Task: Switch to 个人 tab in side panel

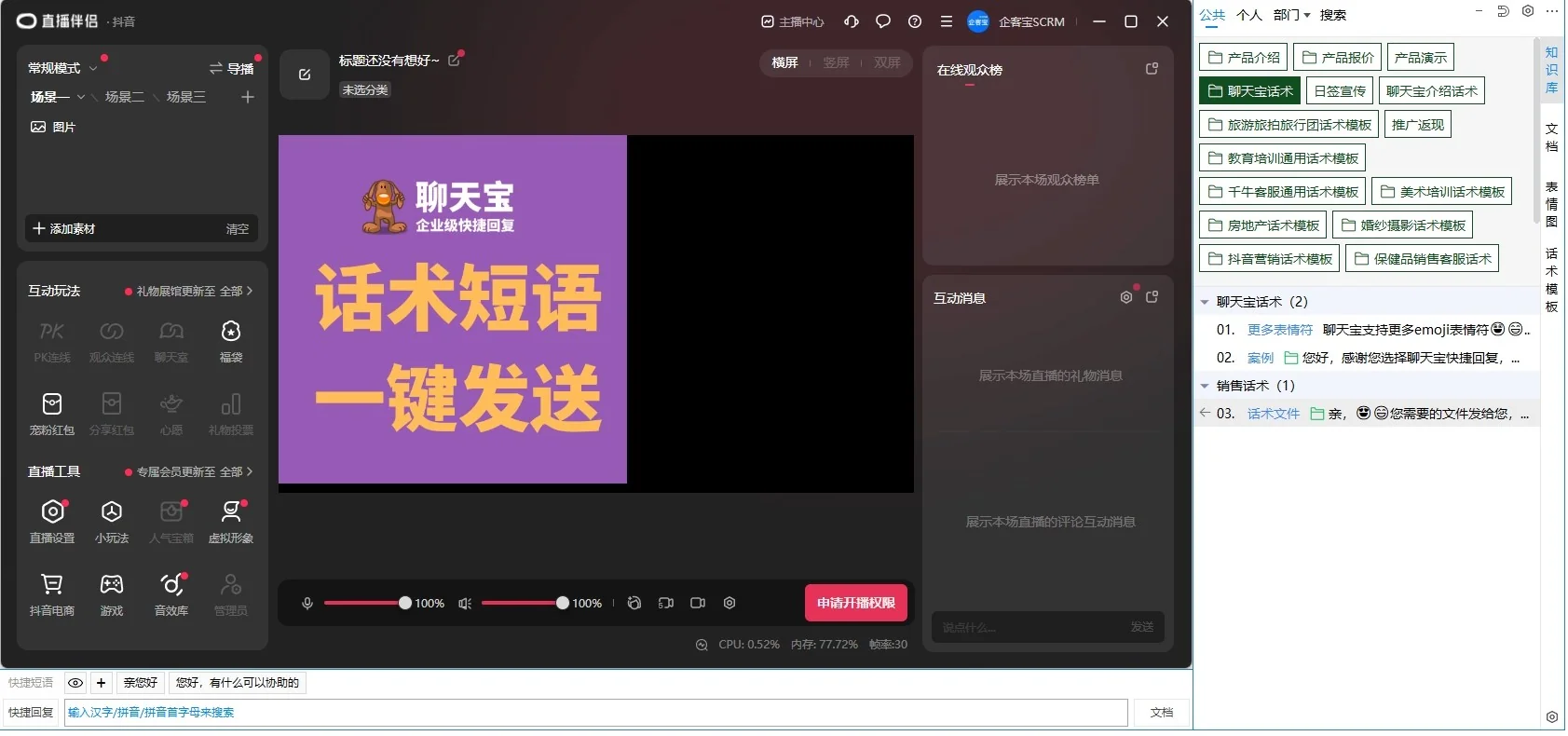Action: coord(1249,15)
